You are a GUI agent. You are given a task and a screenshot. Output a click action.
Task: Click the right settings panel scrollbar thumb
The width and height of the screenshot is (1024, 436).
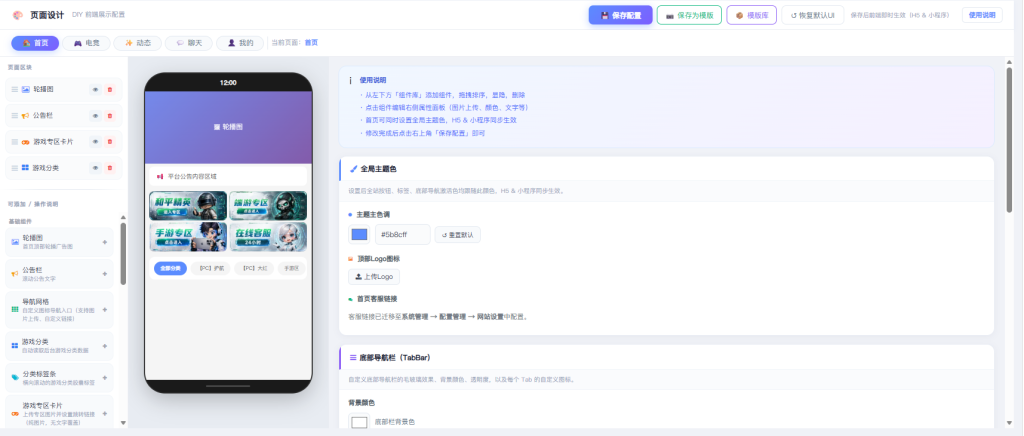pos(1010,139)
